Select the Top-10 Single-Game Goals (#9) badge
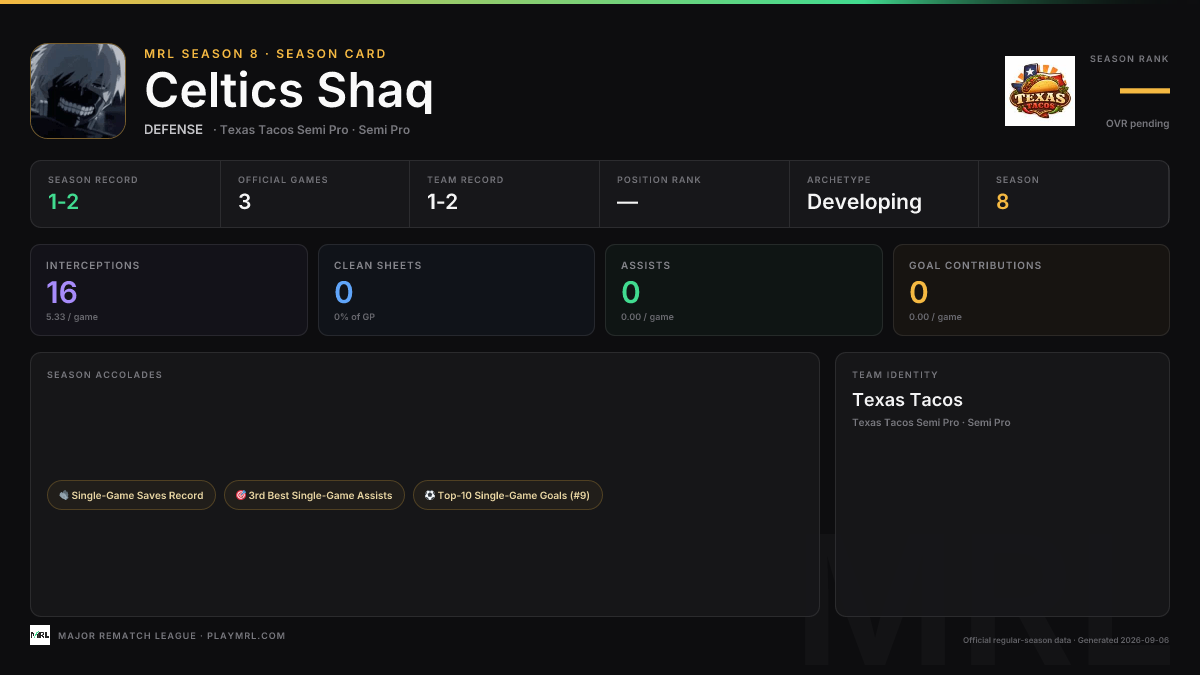This screenshot has height=675, width=1200. tap(508, 495)
